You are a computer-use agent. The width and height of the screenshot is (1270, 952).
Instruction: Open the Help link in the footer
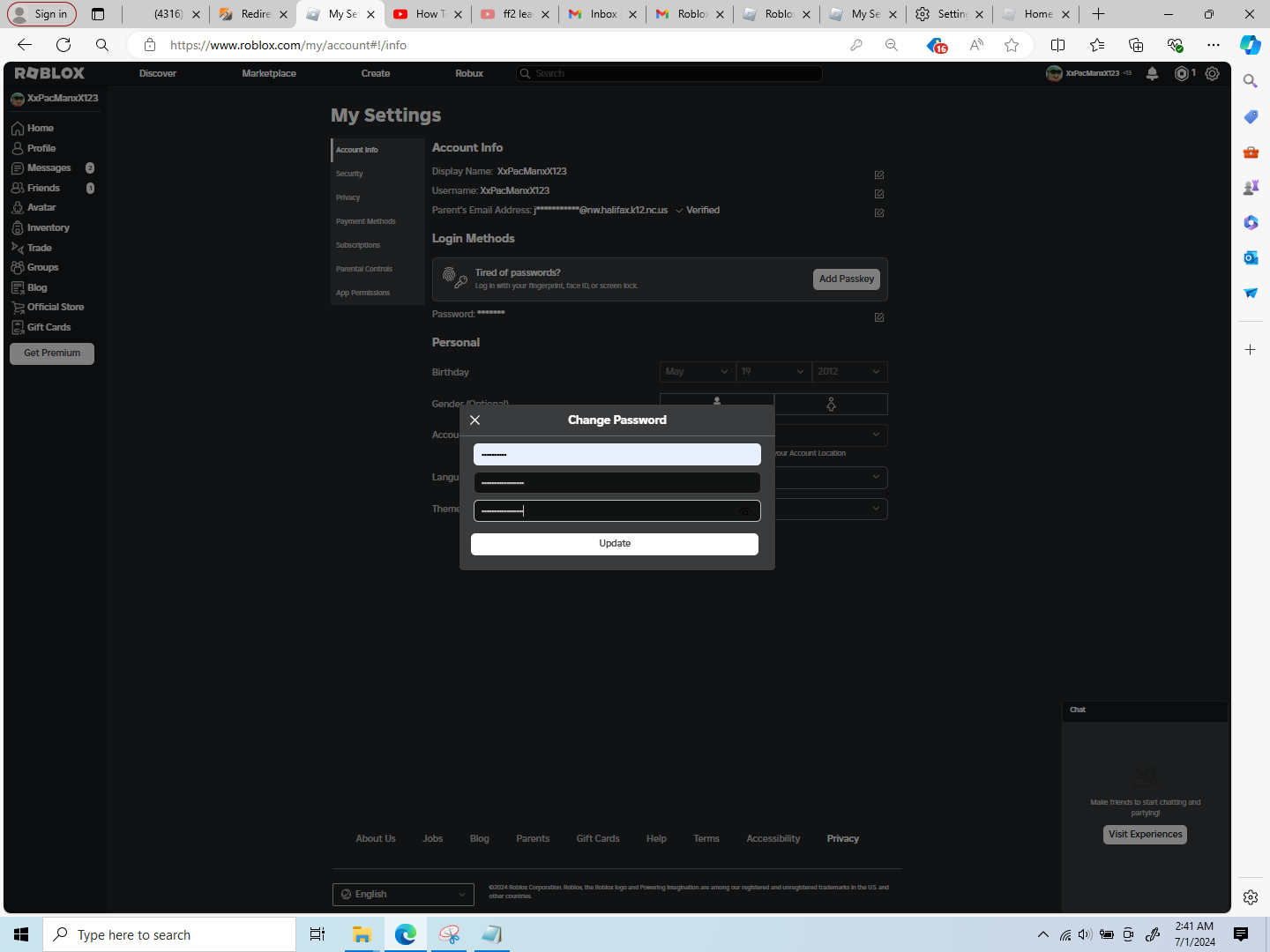[656, 839]
